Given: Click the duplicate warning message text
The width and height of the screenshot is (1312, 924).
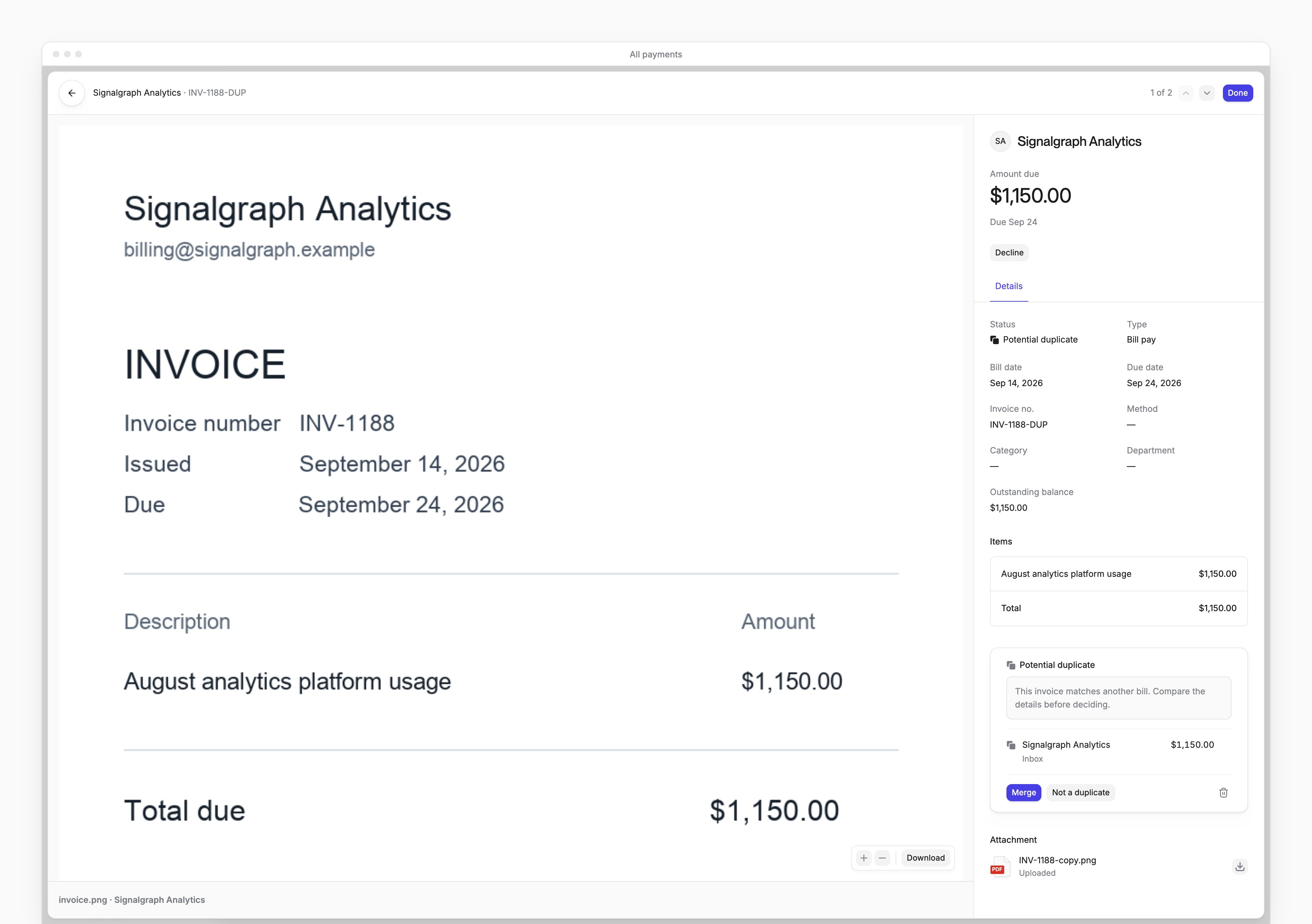Looking at the screenshot, I should point(1109,698).
